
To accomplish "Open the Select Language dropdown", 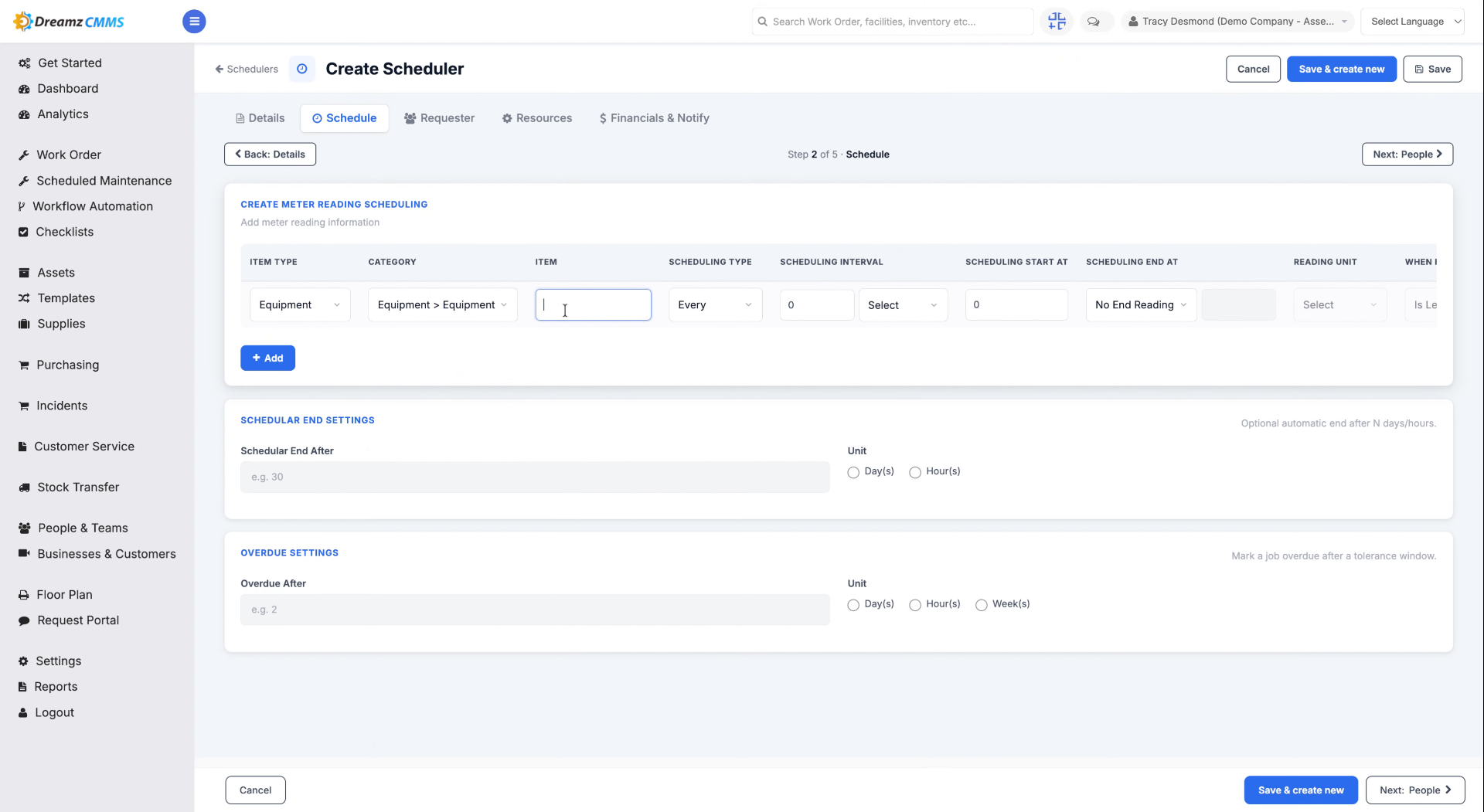I will 1413,22.
